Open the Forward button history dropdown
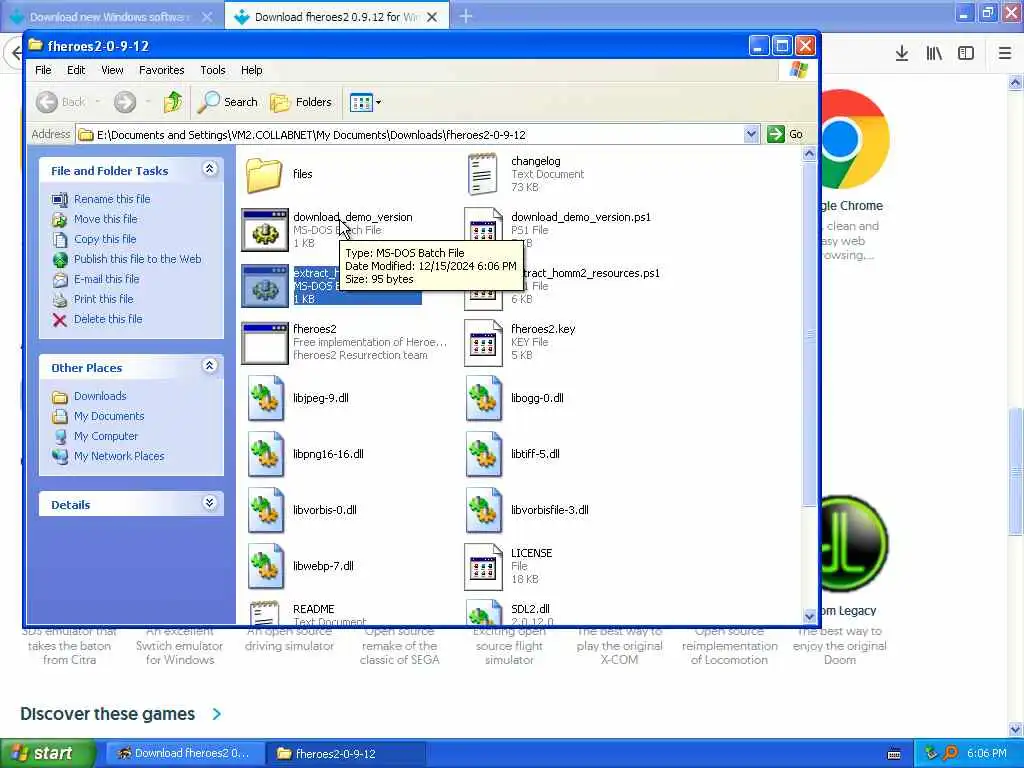This screenshot has height=768, width=1024. pyautogui.click(x=148, y=102)
